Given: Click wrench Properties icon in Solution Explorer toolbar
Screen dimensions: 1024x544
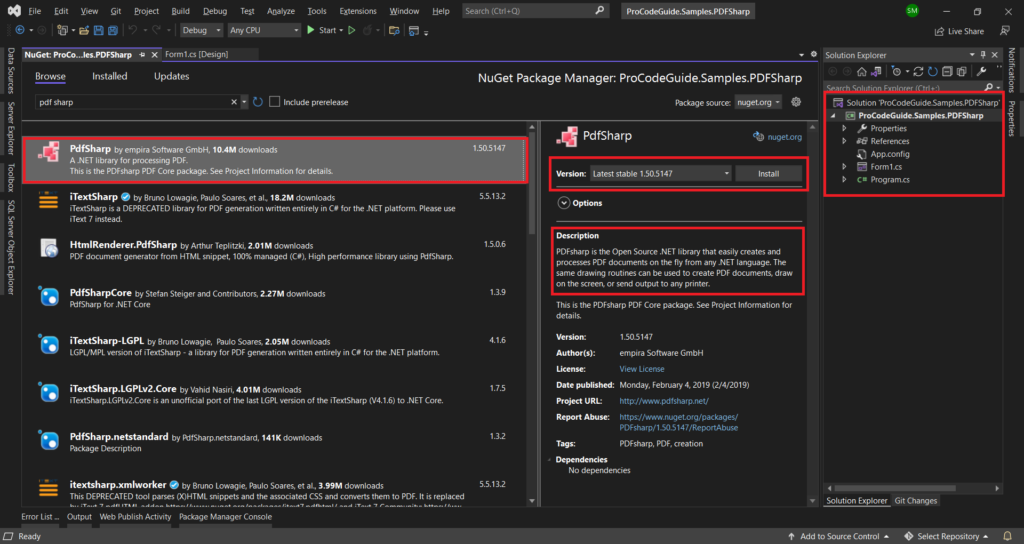Looking at the screenshot, I should 982,71.
